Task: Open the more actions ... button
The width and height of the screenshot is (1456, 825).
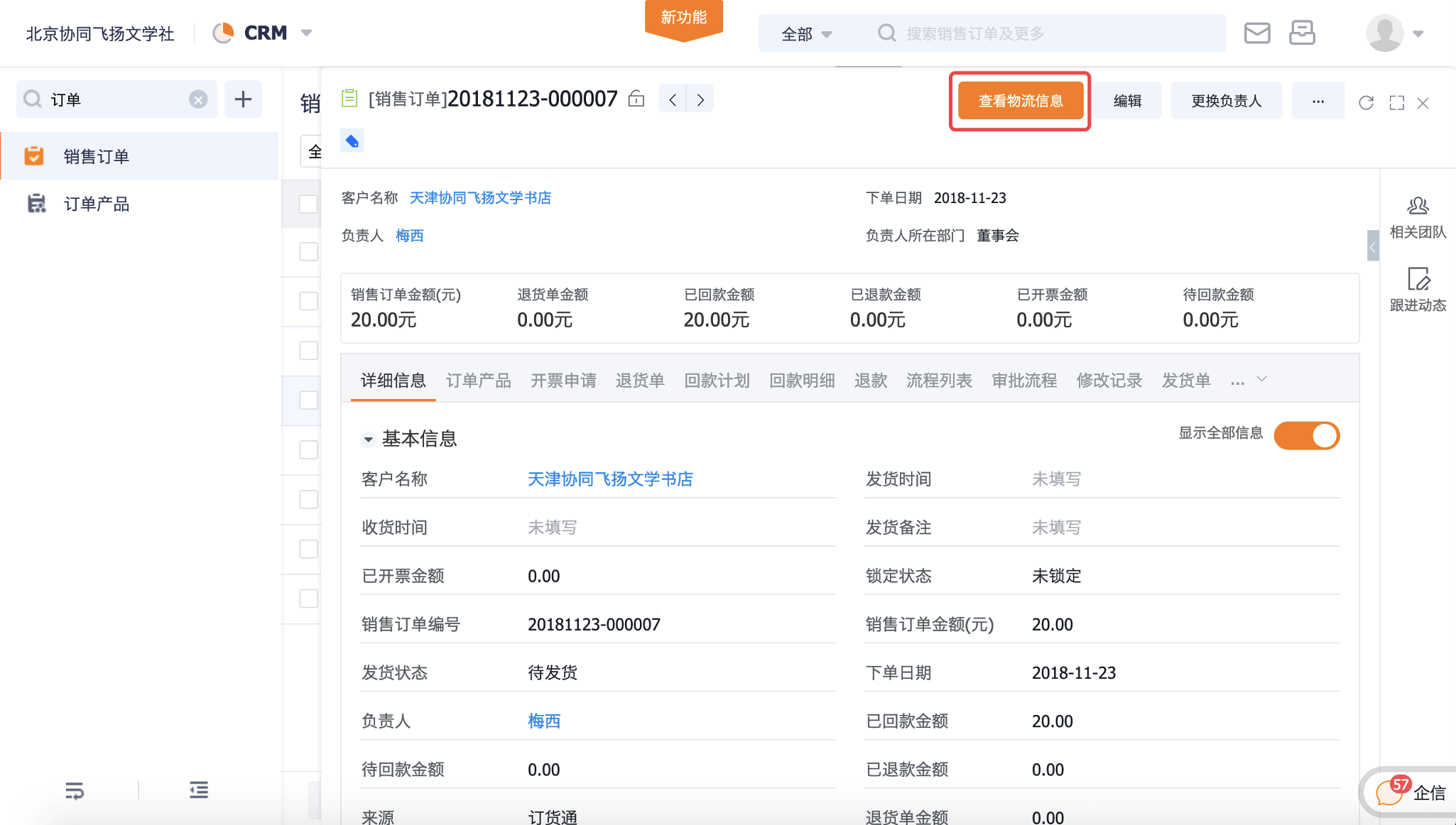Action: pyautogui.click(x=1318, y=101)
